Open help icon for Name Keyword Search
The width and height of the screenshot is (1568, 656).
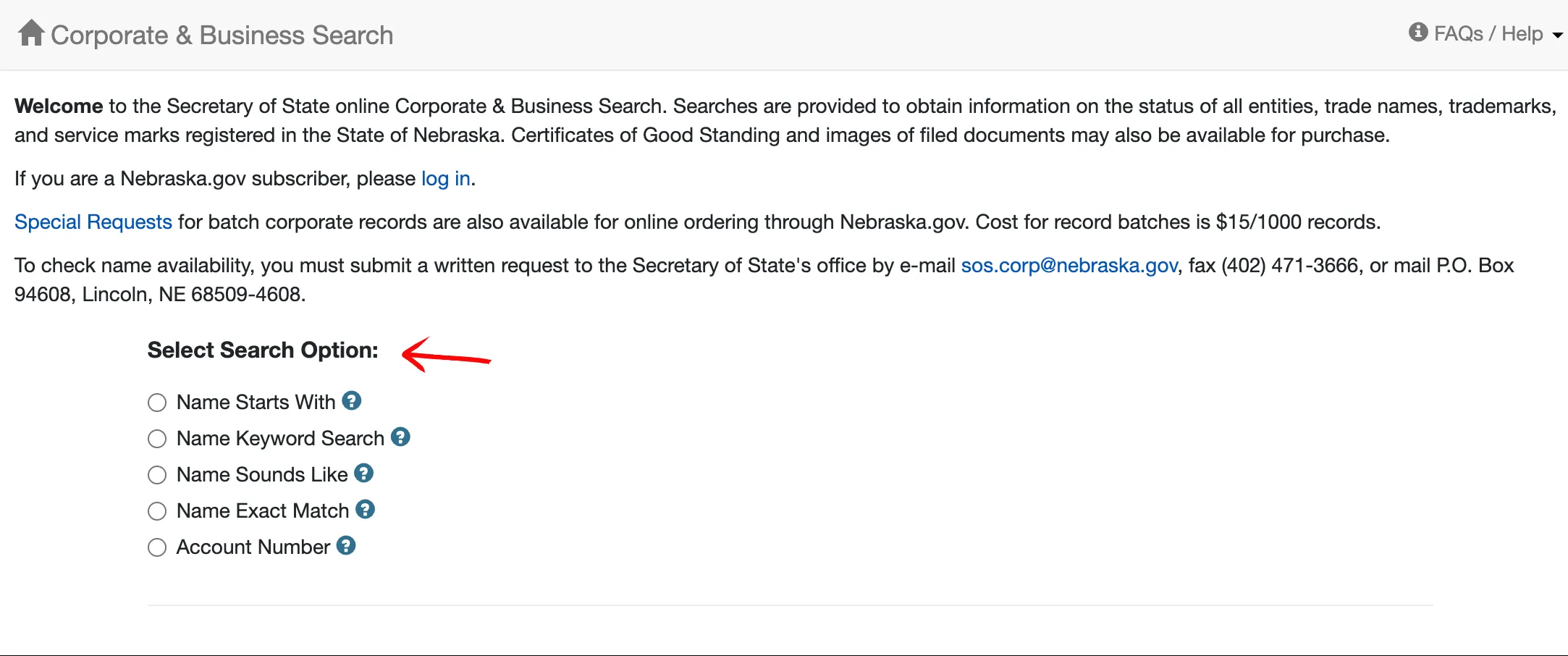coord(400,437)
